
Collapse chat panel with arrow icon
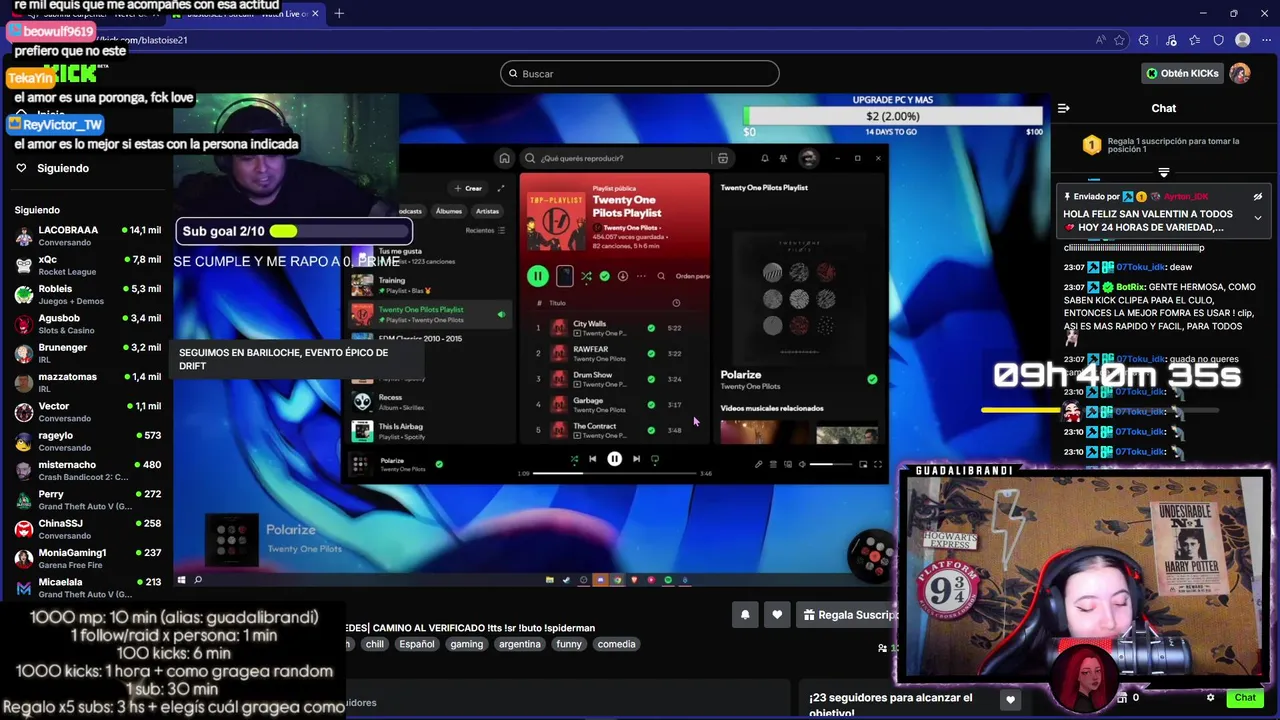(1064, 108)
